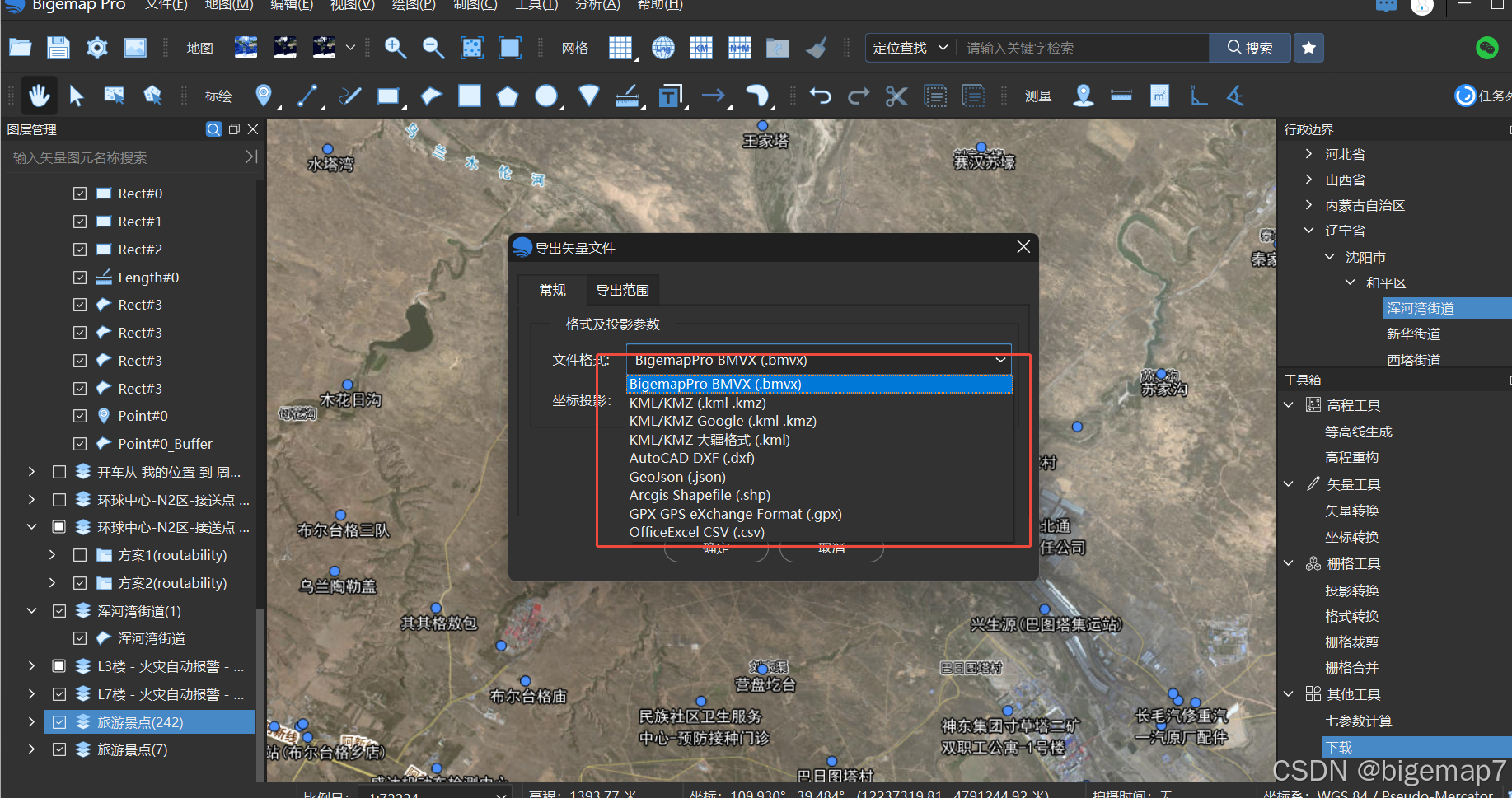The width and height of the screenshot is (1512, 798).
Task: Expand the 旅游景点(7) layer group
Action: pyautogui.click(x=31, y=749)
